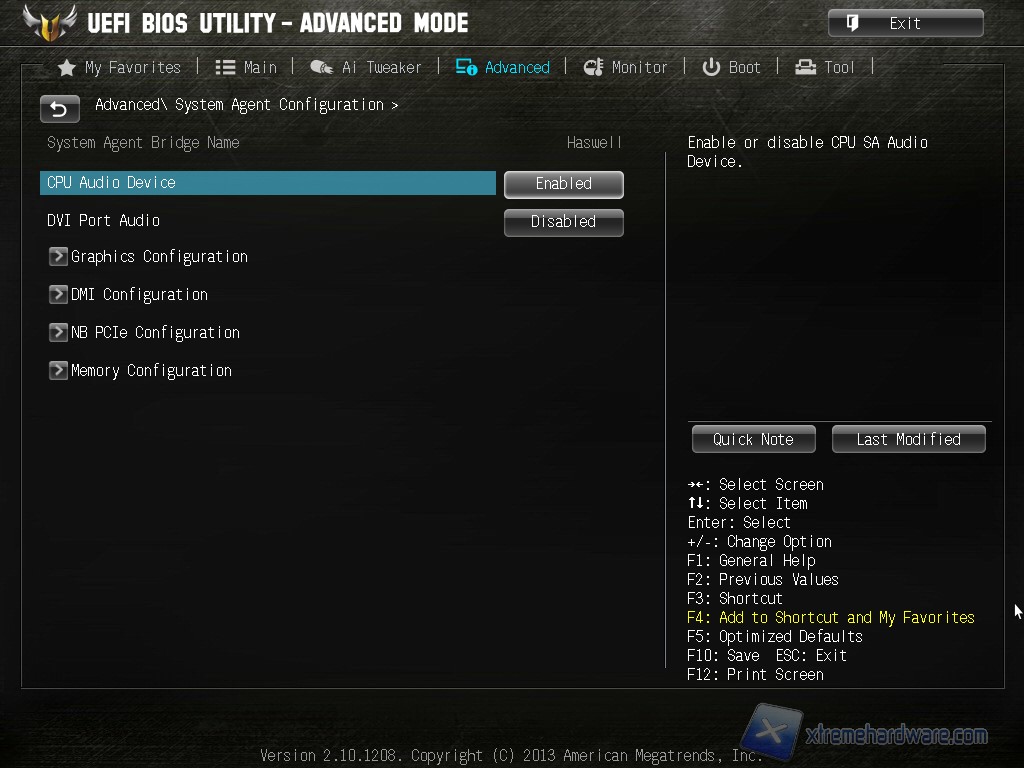This screenshot has width=1024, height=768.
Task: Toggle CPU Audio Device Enabled value
Action: [564, 184]
